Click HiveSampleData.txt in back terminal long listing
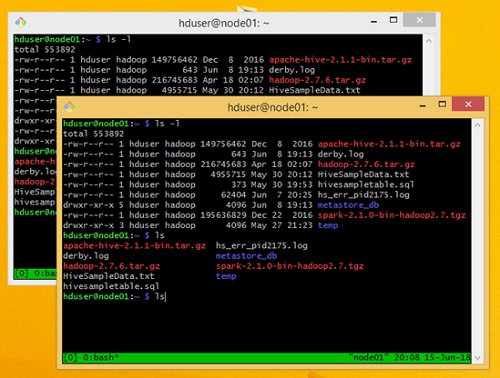Screen dimensions: 500x378 [315, 90]
